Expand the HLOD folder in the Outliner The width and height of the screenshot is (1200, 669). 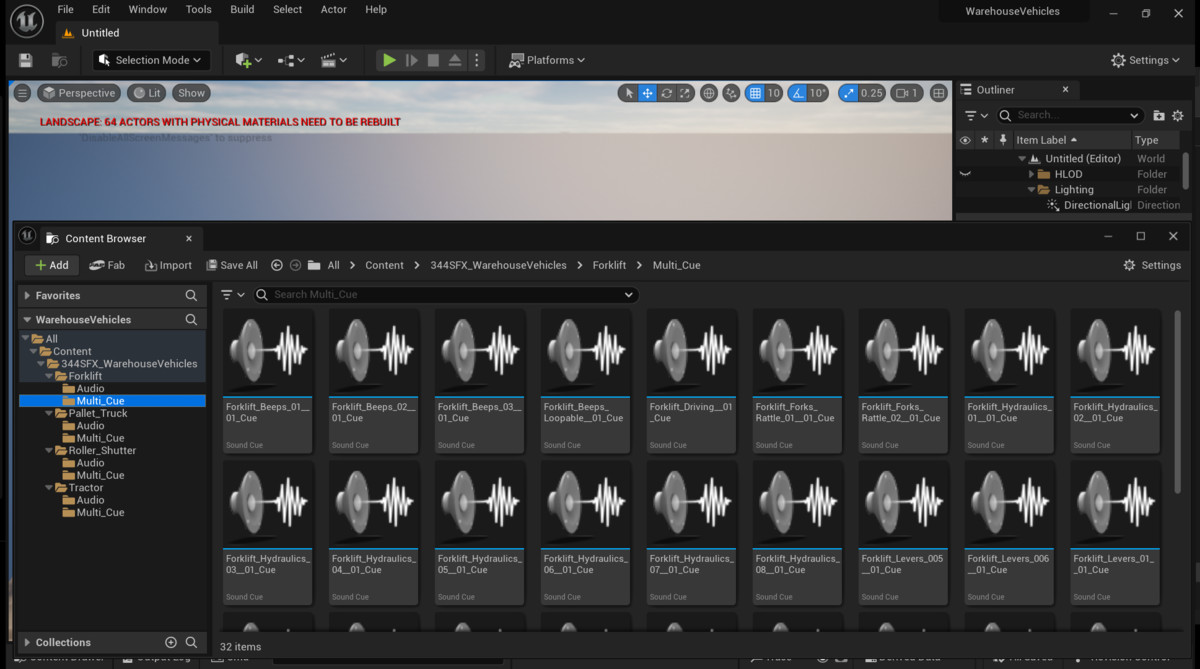point(1032,174)
